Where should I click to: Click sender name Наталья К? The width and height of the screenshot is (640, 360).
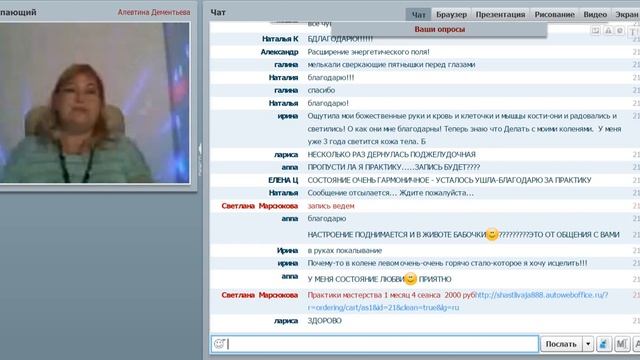(x=280, y=39)
